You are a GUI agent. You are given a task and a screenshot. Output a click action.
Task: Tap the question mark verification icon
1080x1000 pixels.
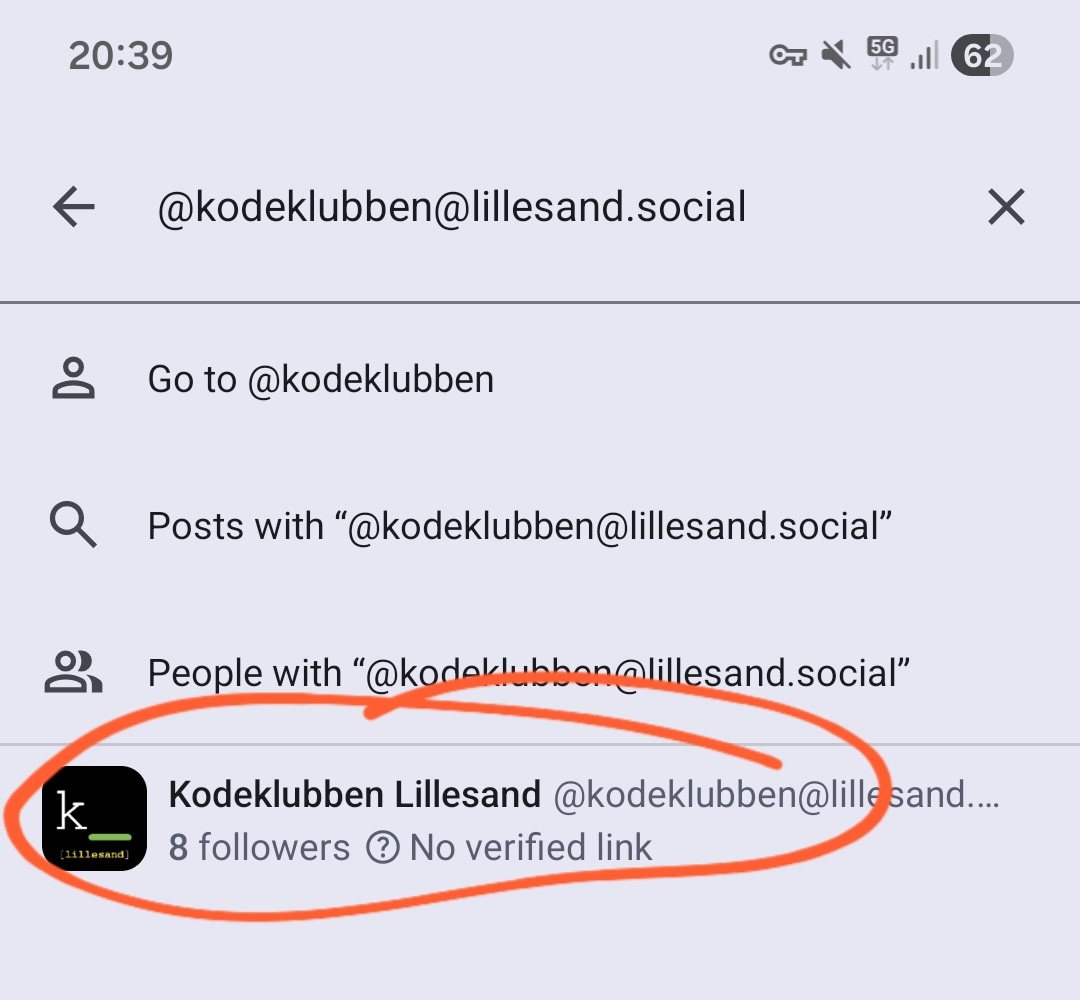pos(383,847)
